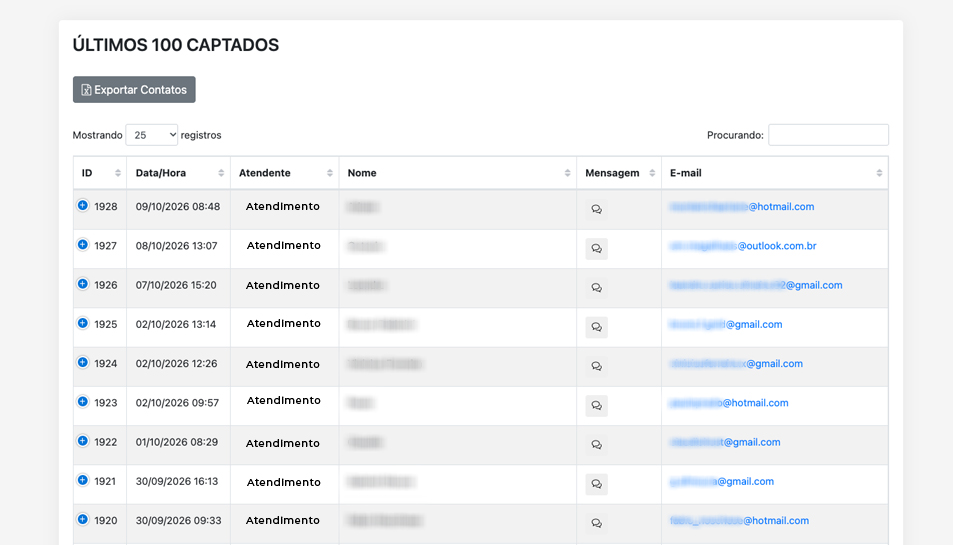
Task: Open outlook.com.br email link in row 1927
Action: pos(743,246)
